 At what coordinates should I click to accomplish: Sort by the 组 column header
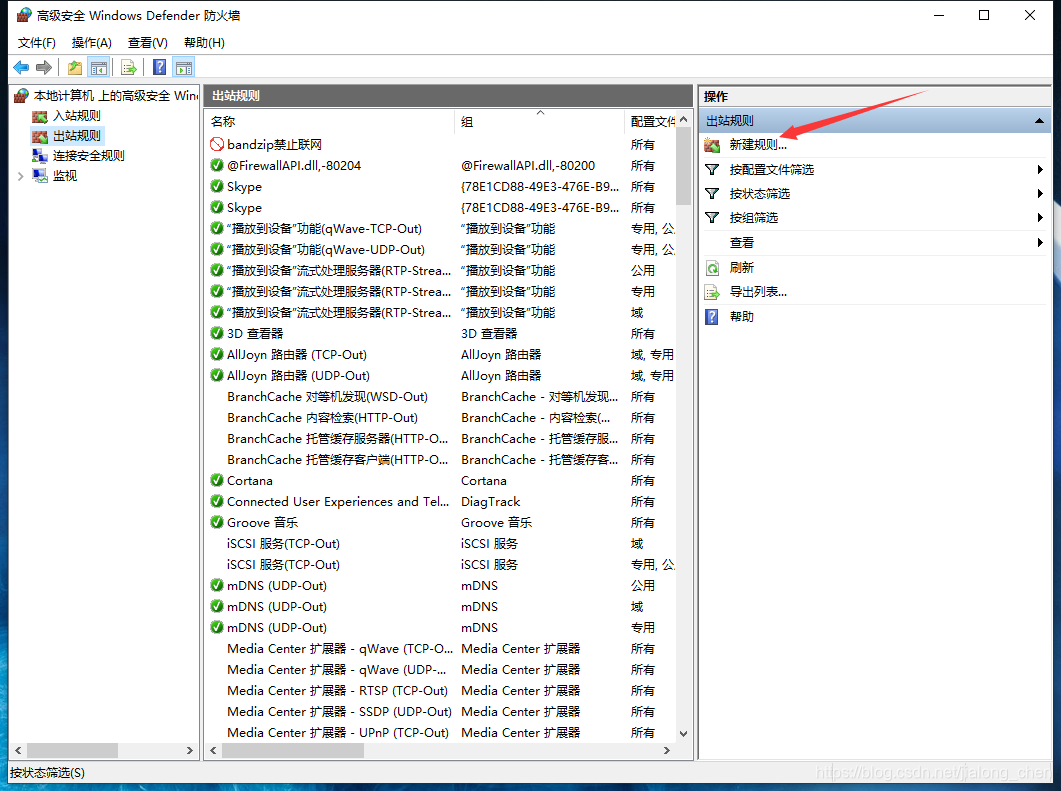(539, 122)
